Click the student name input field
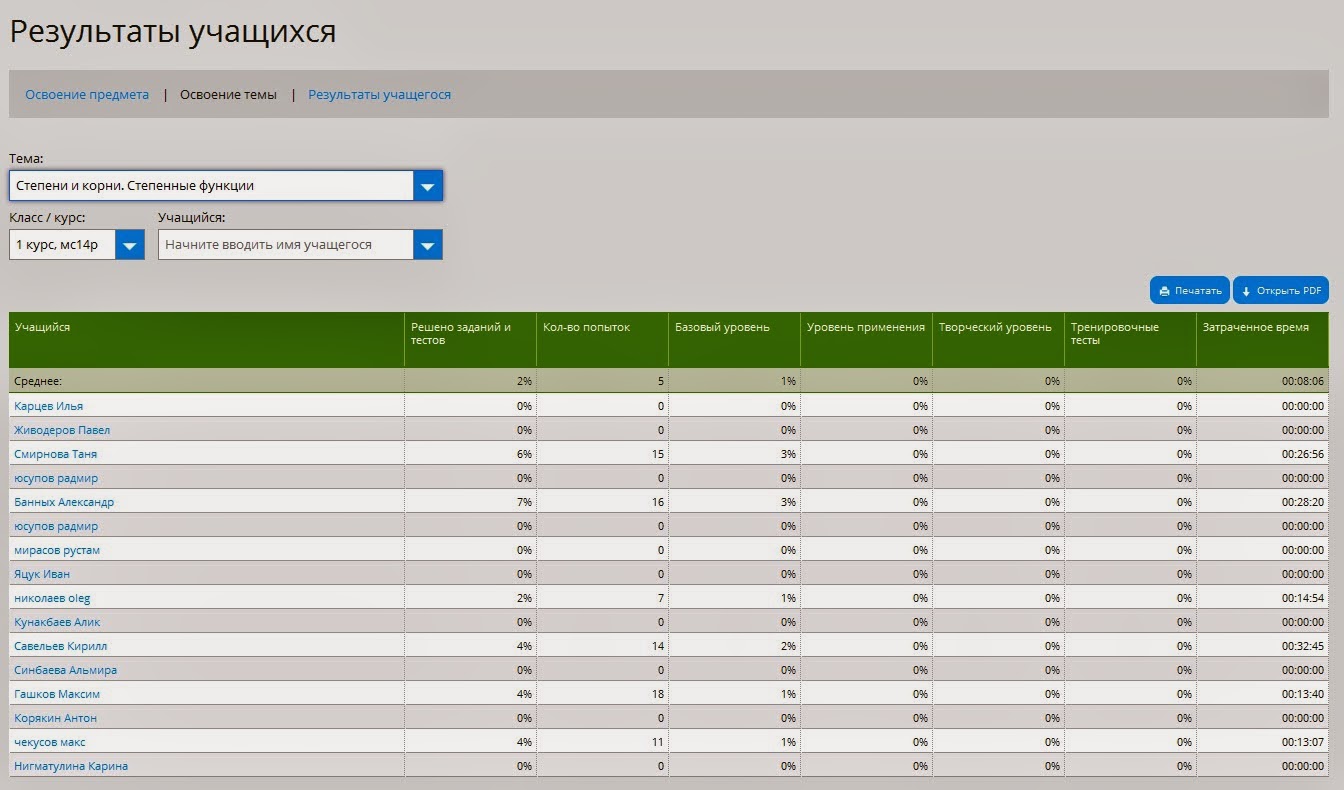Screen dimensions: 1344x790 pyautogui.click(x=286, y=244)
